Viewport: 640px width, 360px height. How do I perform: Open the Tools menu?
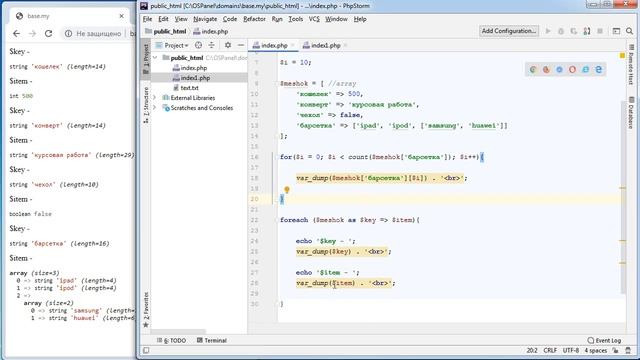(296, 19)
